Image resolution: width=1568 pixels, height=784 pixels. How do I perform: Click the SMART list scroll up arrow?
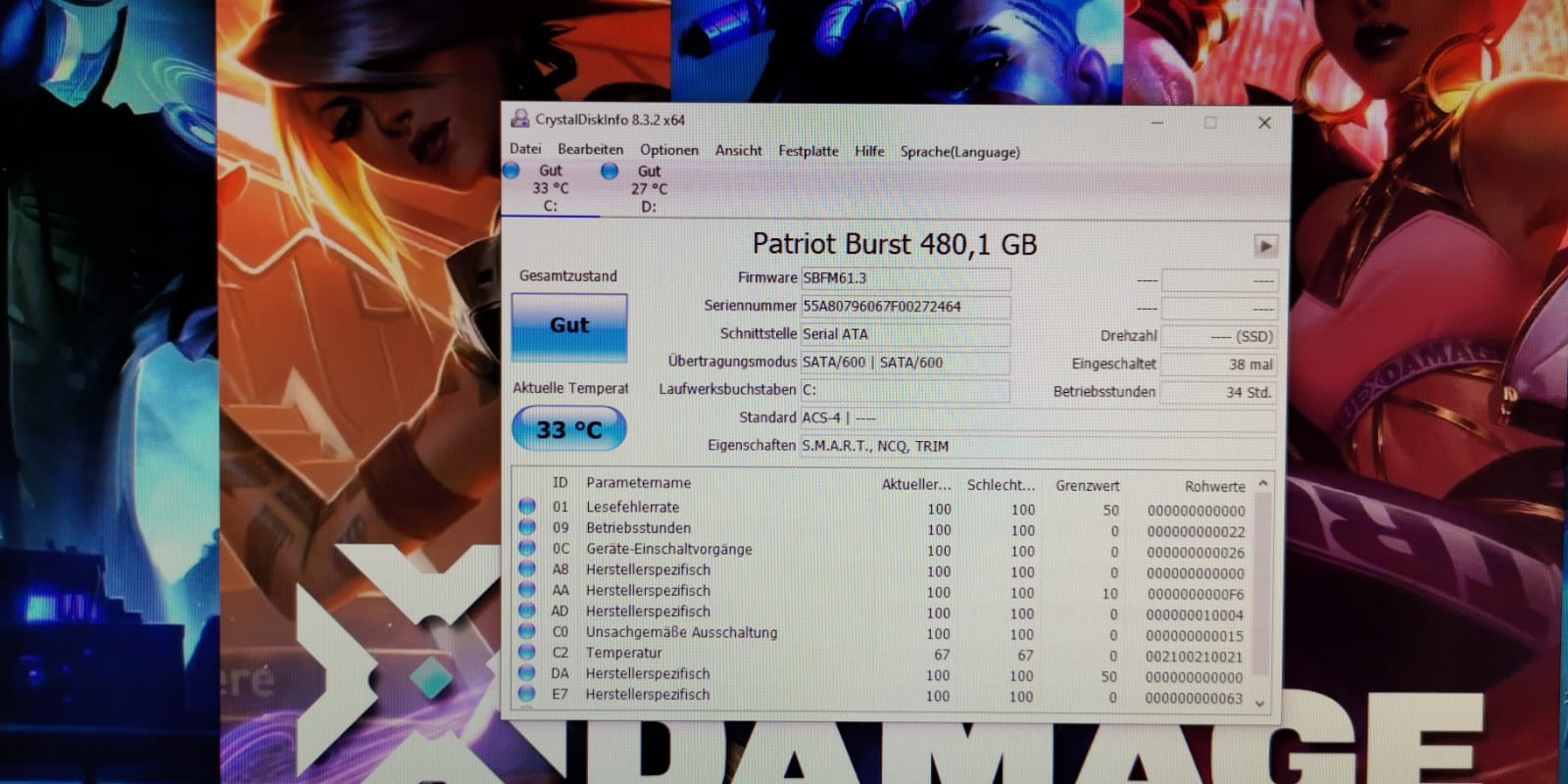pos(1262,483)
